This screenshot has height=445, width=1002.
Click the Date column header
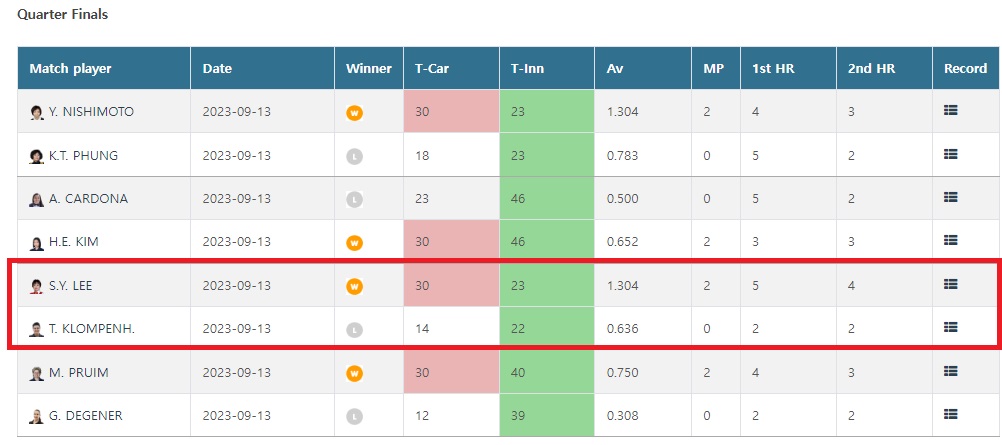click(217, 68)
